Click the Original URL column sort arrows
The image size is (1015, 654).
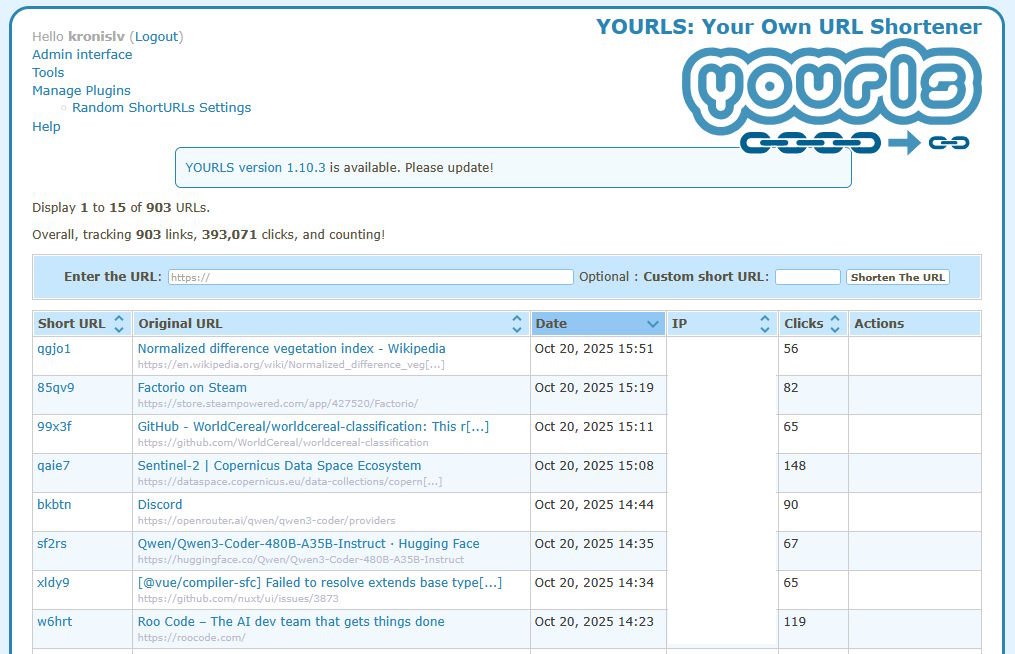pos(516,322)
